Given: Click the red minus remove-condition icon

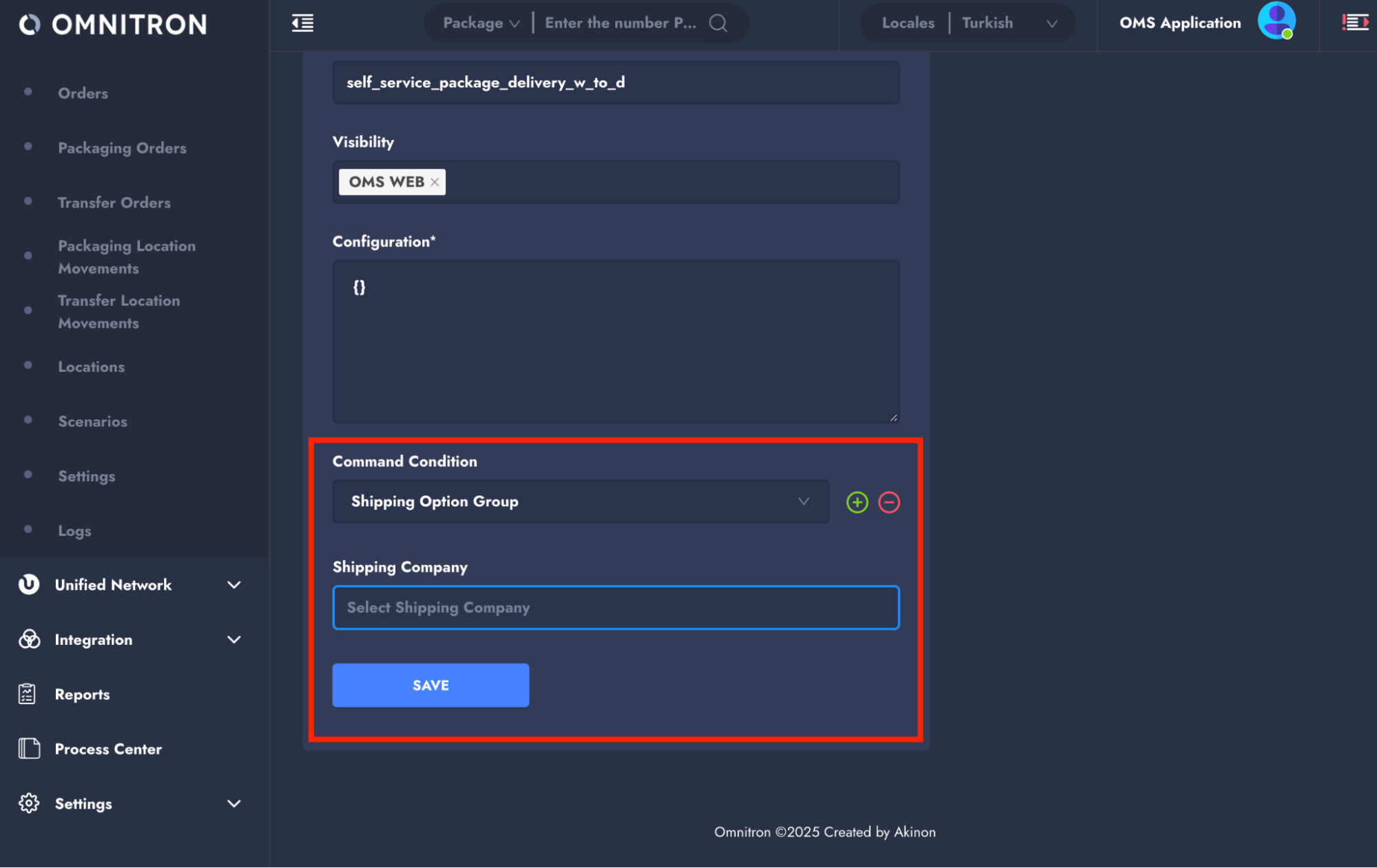Looking at the screenshot, I should point(889,502).
